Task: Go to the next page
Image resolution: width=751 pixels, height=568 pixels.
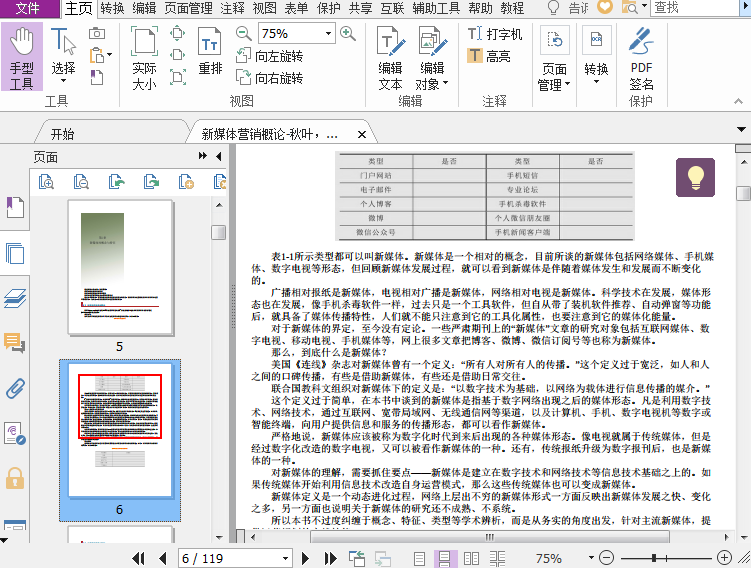Action: coord(305,558)
